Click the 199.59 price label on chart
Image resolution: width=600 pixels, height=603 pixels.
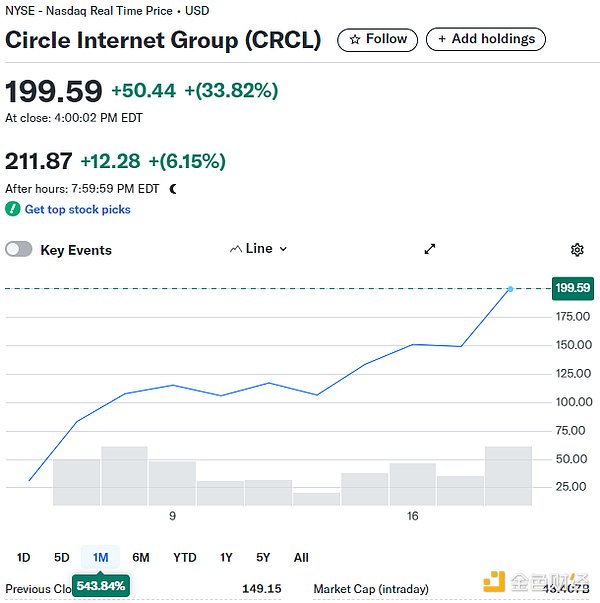[x=572, y=288]
